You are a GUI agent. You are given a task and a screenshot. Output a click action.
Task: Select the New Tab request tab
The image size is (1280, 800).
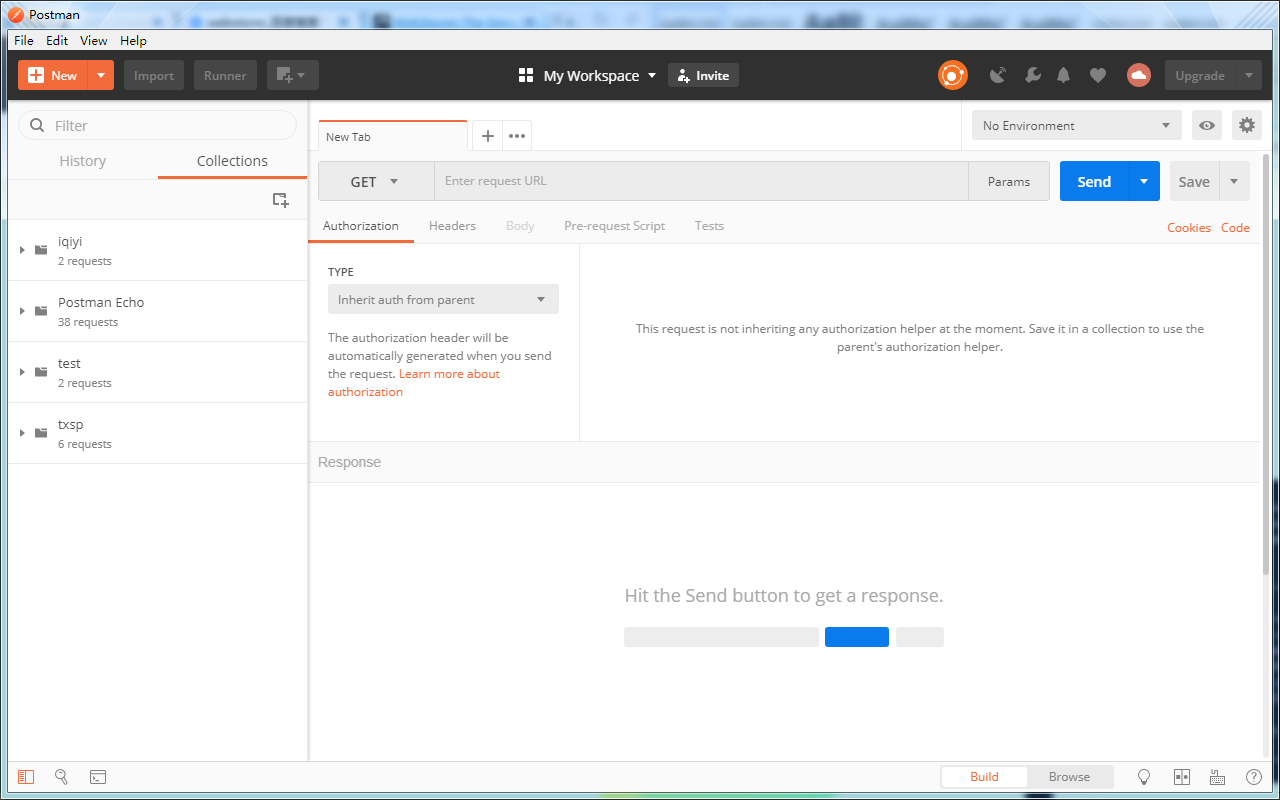(393, 136)
